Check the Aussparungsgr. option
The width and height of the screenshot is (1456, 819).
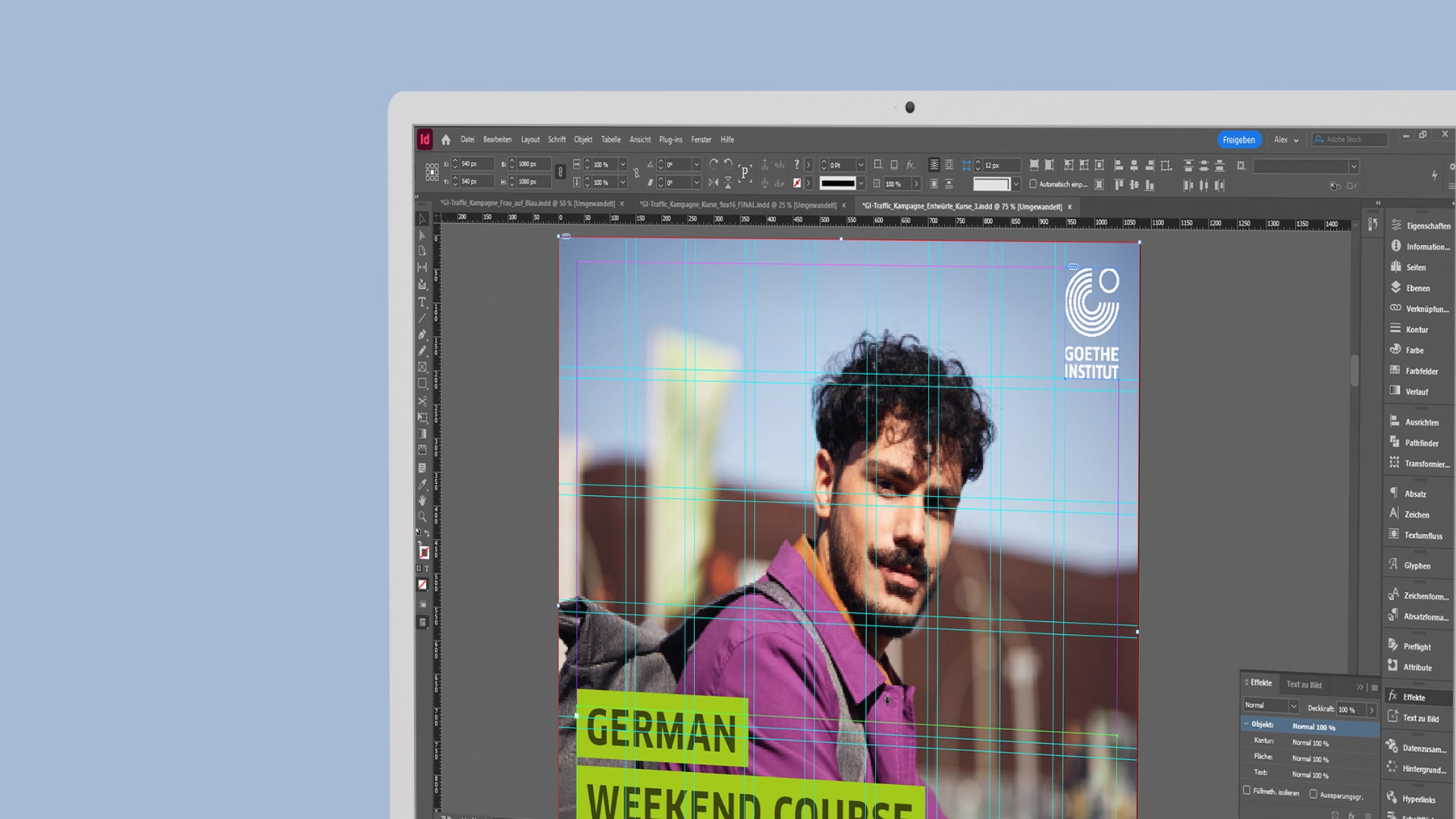pos(1313,795)
